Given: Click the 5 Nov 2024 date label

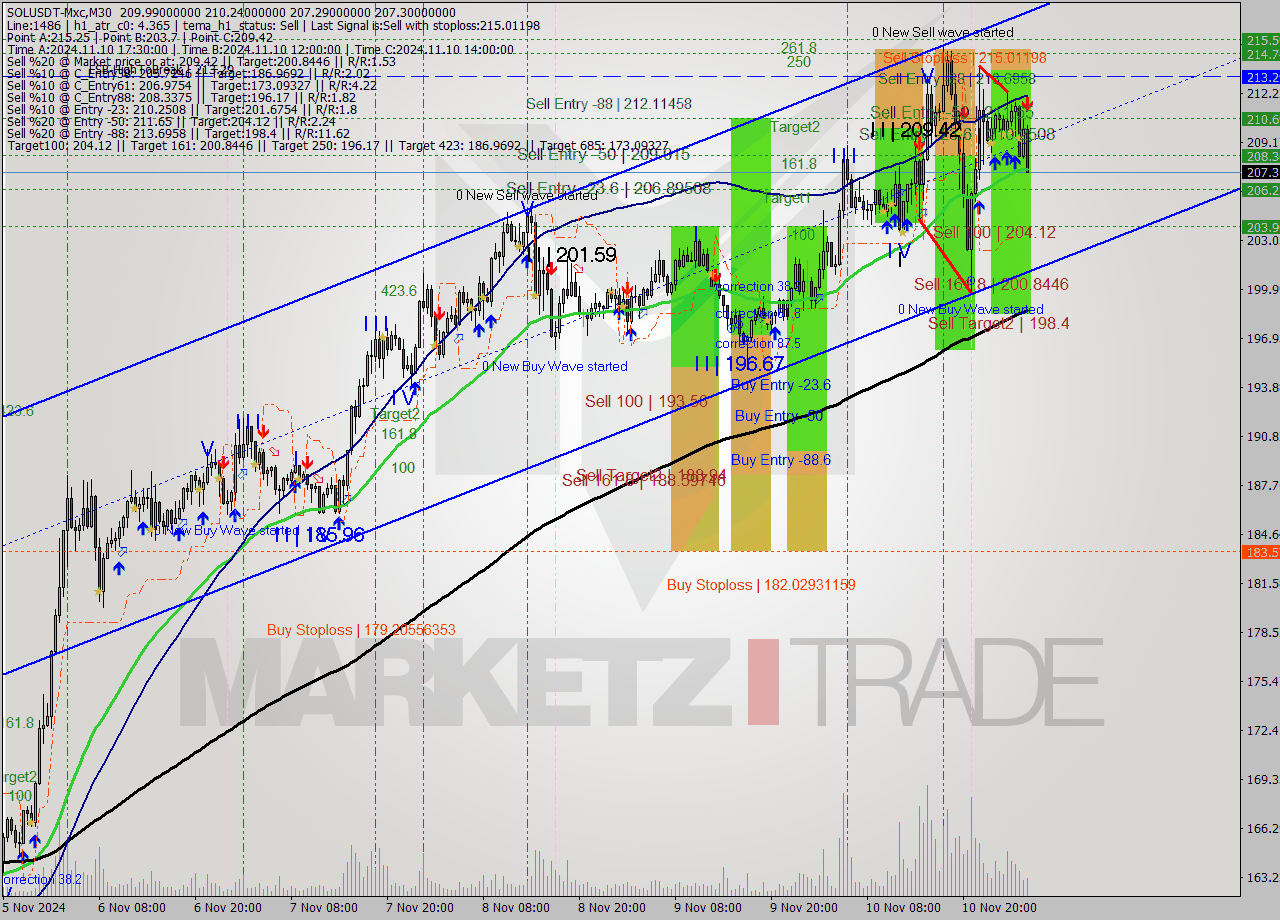Looking at the screenshot, I should 33,908.
